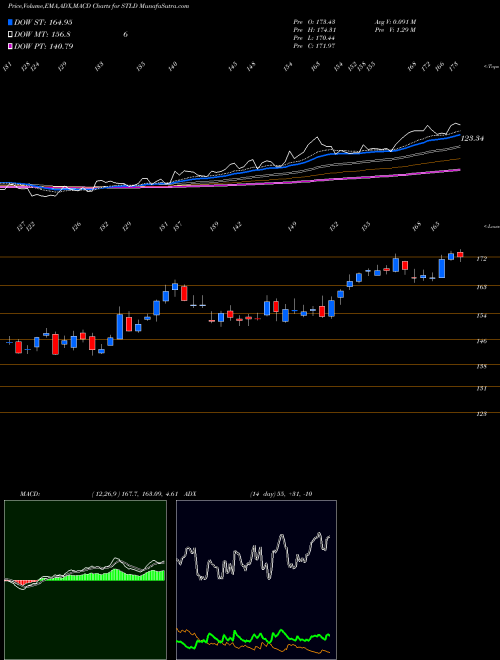Click inside the dark blue ADX indicator panel
The height and width of the screenshot is (660, 500).
tap(256, 580)
